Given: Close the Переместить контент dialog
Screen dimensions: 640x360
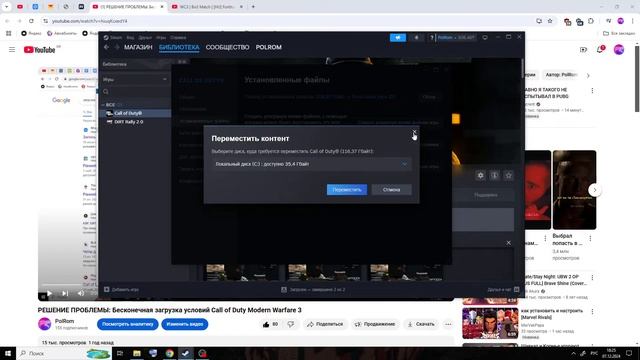Looking at the screenshot, I should click(414, 132).
